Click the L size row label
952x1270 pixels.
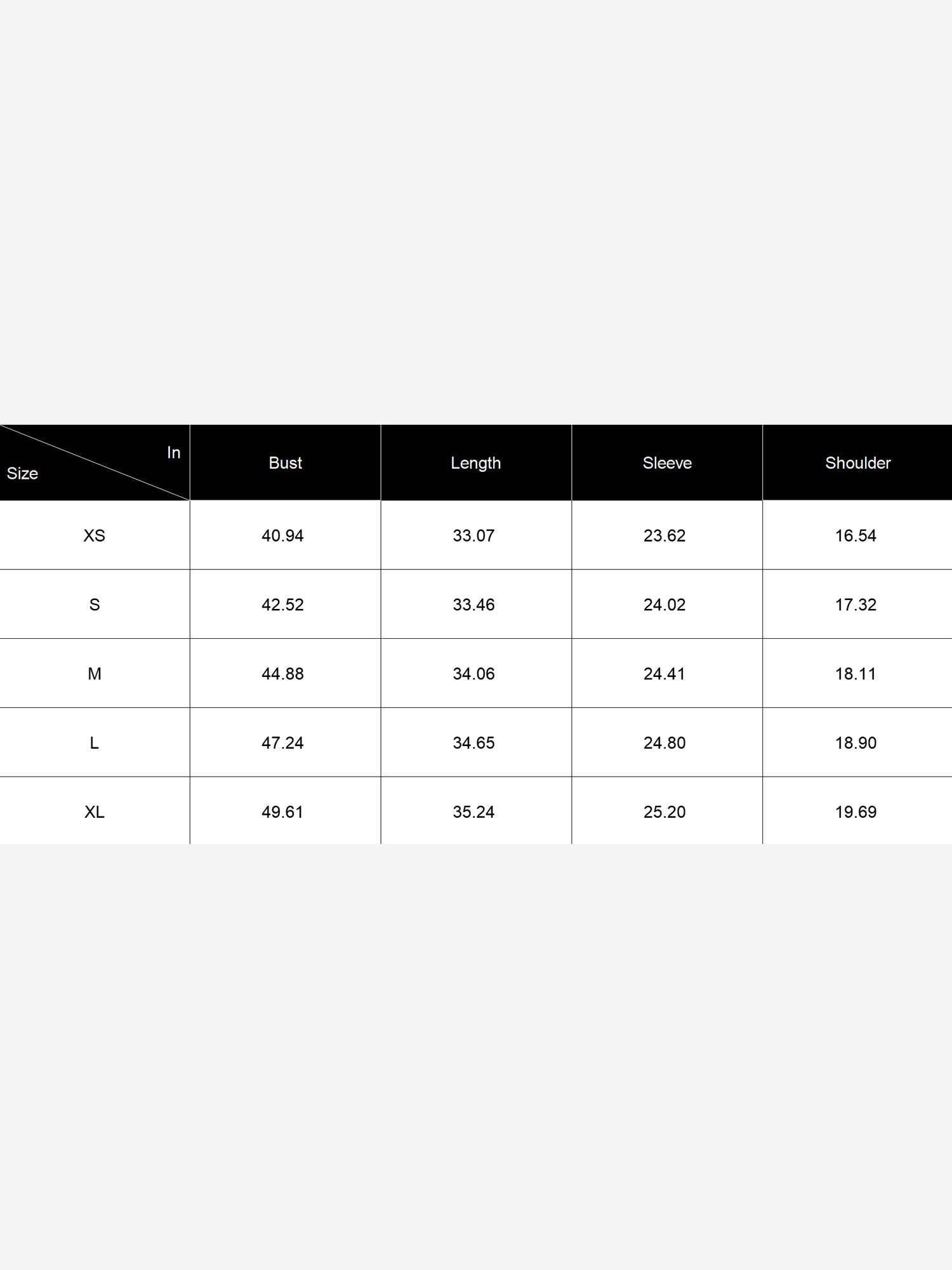tap(95, 743)
